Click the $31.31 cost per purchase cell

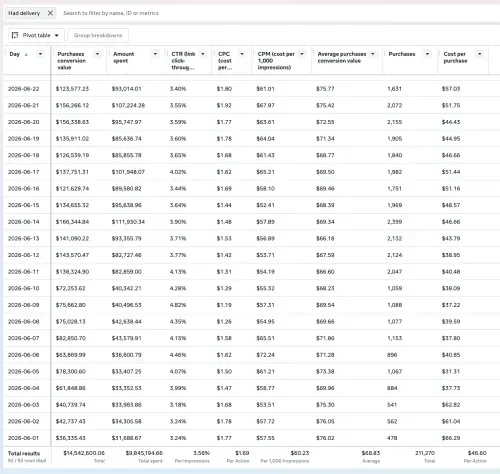pyautogui.click(x=451, y=371)
